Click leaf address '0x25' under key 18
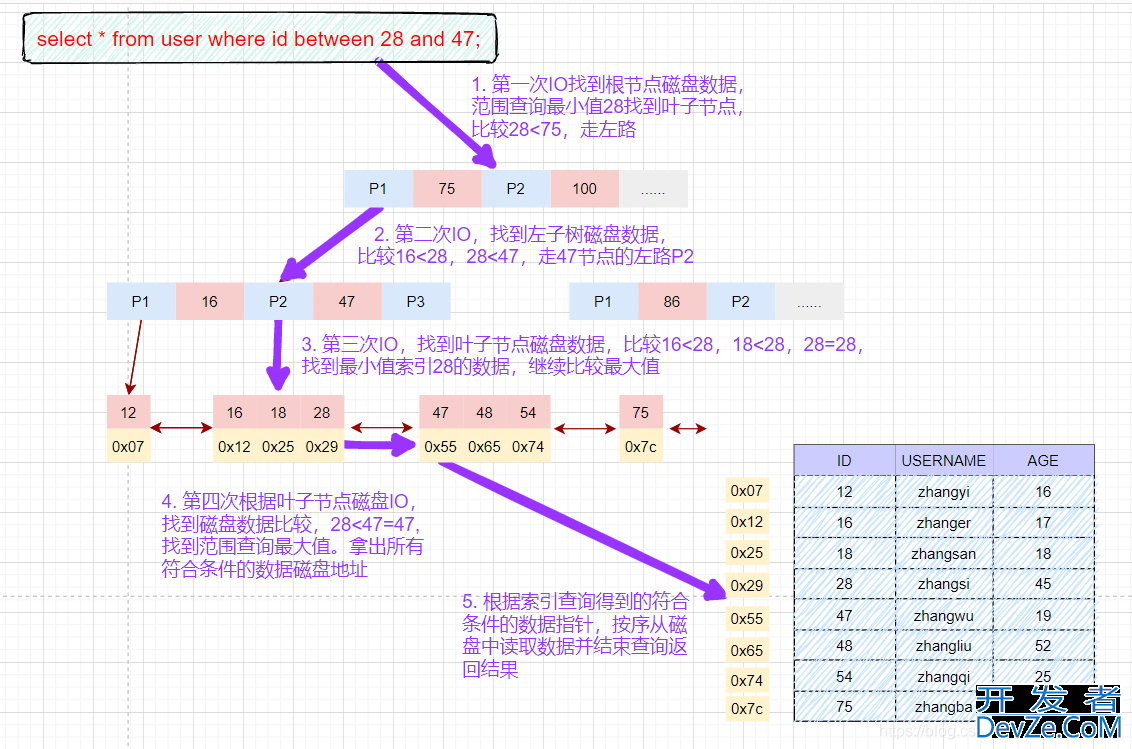The image size is (1132, 749). click(x=279, y=446)
